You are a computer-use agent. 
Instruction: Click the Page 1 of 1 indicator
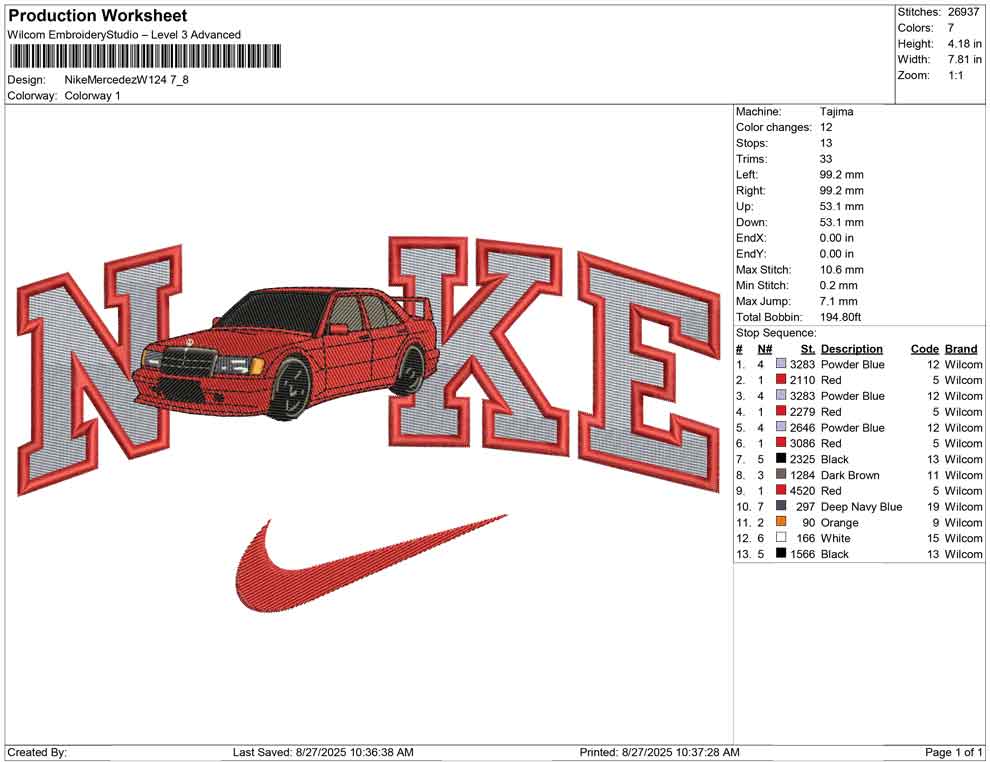coord(953,752)
